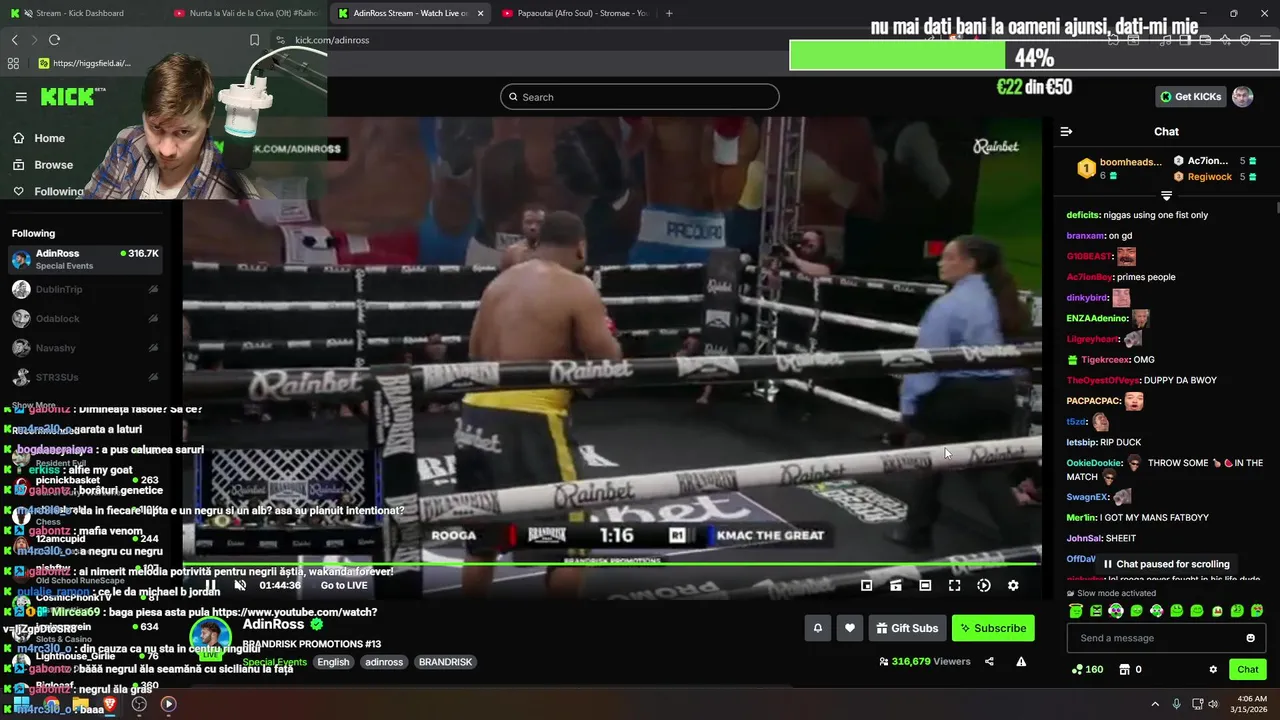
Task: Select AdinRoss in Following list
Action: (x=85, y=259)
